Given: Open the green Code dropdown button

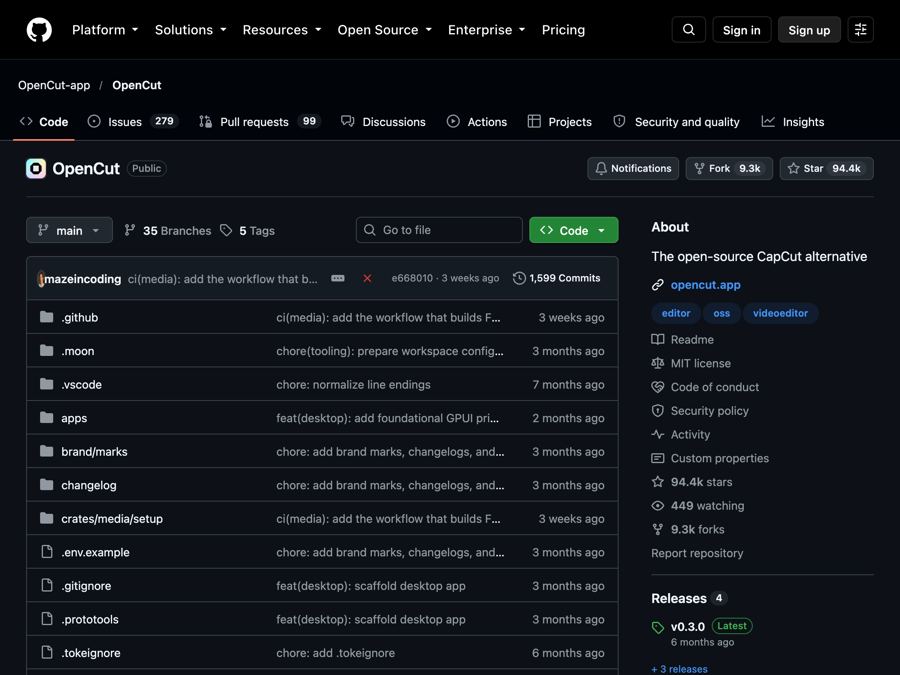Looking at the screenshot, I should (x=573, y=230).
